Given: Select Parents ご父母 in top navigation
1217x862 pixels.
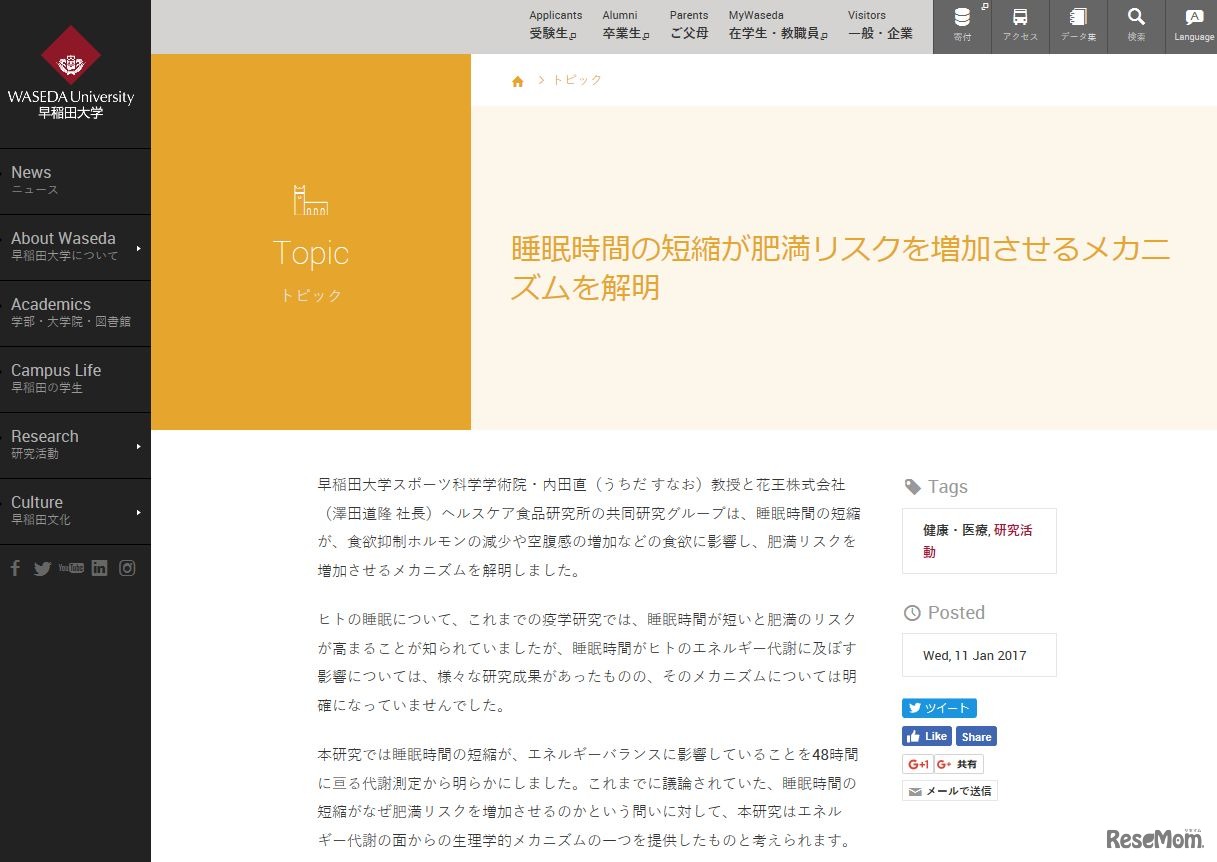Looking at the screenshot, I should pyautogui.click(x=689, y=25).
